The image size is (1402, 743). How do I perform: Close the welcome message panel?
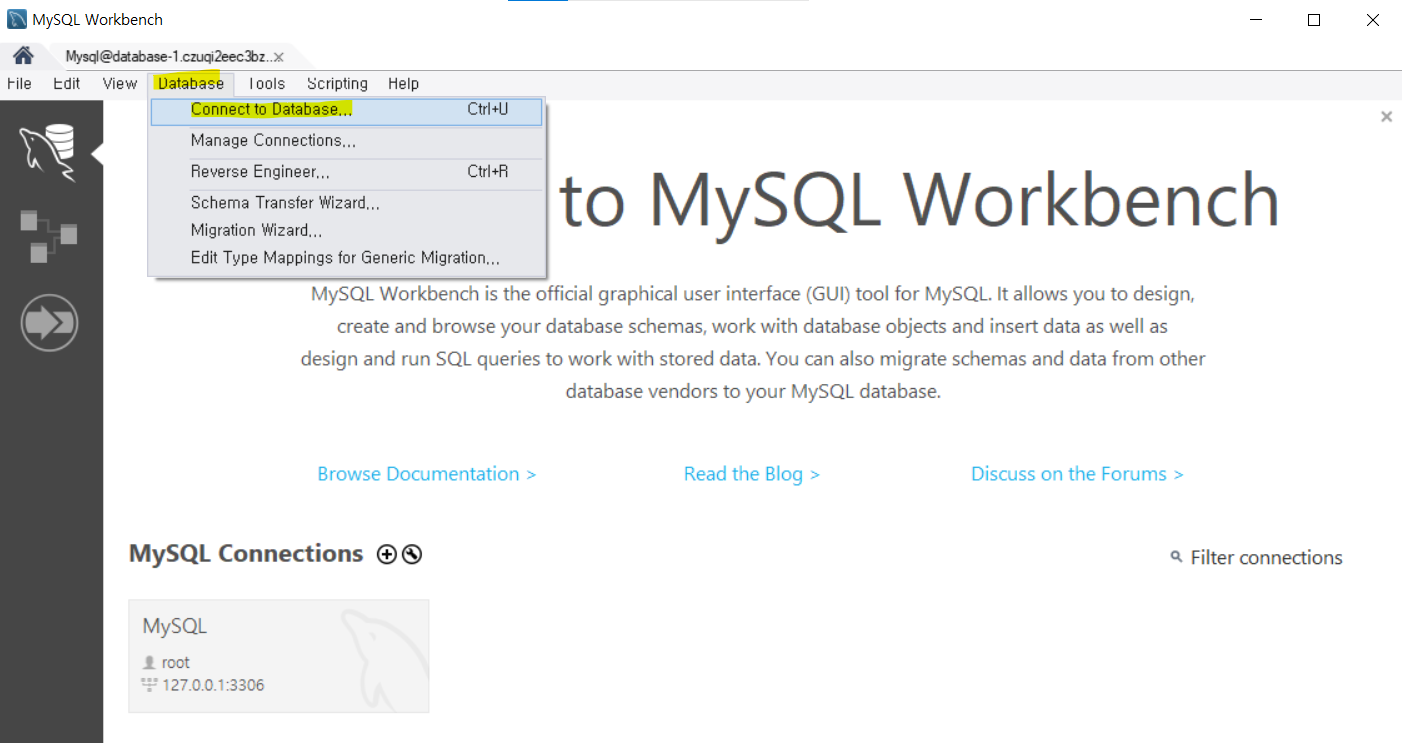[1386, 117]
